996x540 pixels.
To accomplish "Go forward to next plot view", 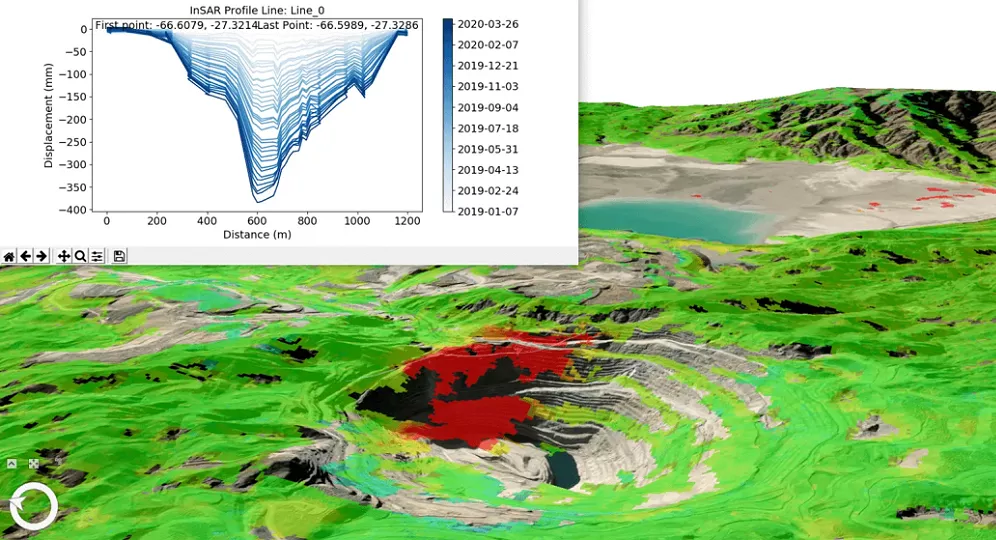I will coord(41,256).
